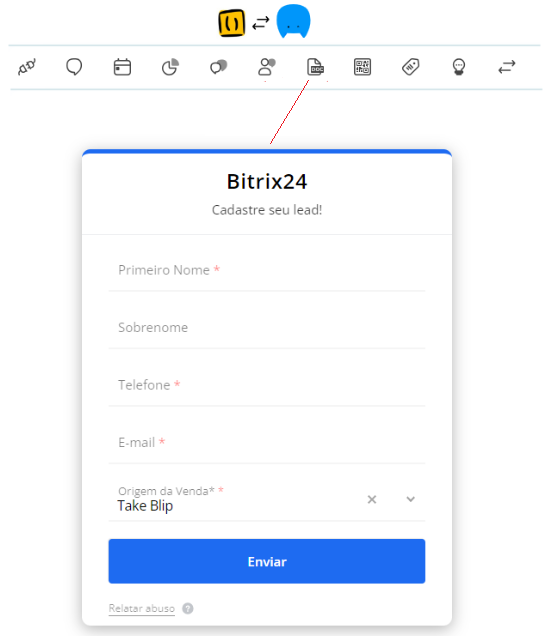Open the single chat bubble icon

[x=74, y=67]
